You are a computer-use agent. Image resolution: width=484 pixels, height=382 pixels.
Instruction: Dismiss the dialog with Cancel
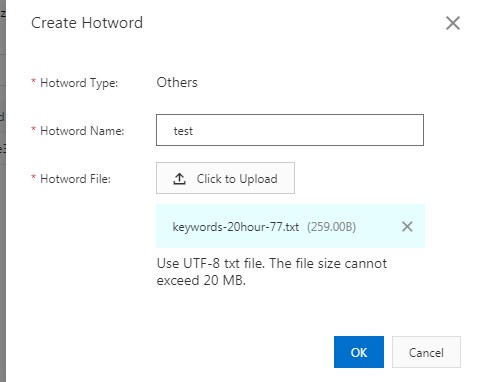pos(426,352)
